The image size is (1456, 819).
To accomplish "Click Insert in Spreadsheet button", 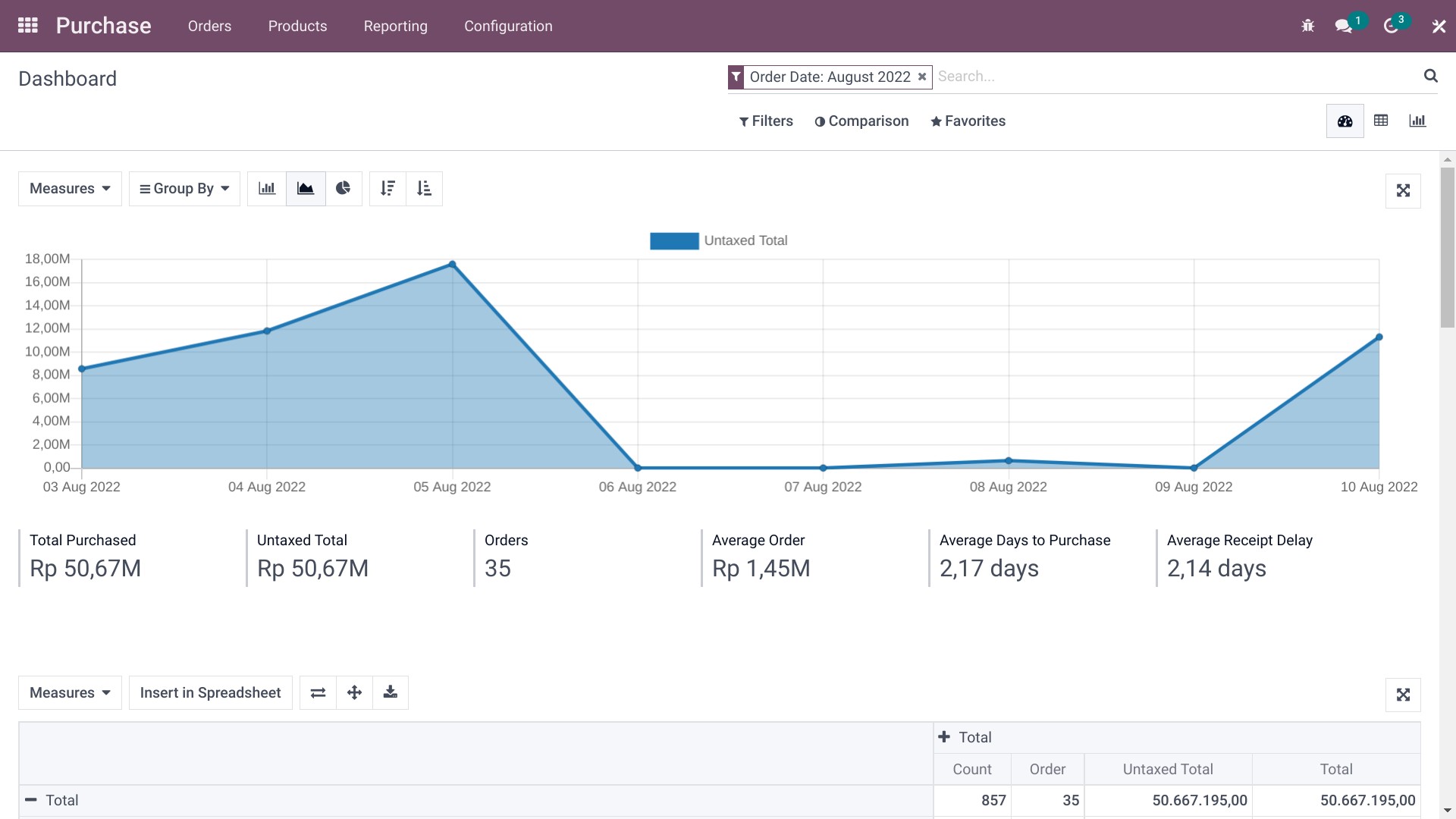I will [210, 693].
